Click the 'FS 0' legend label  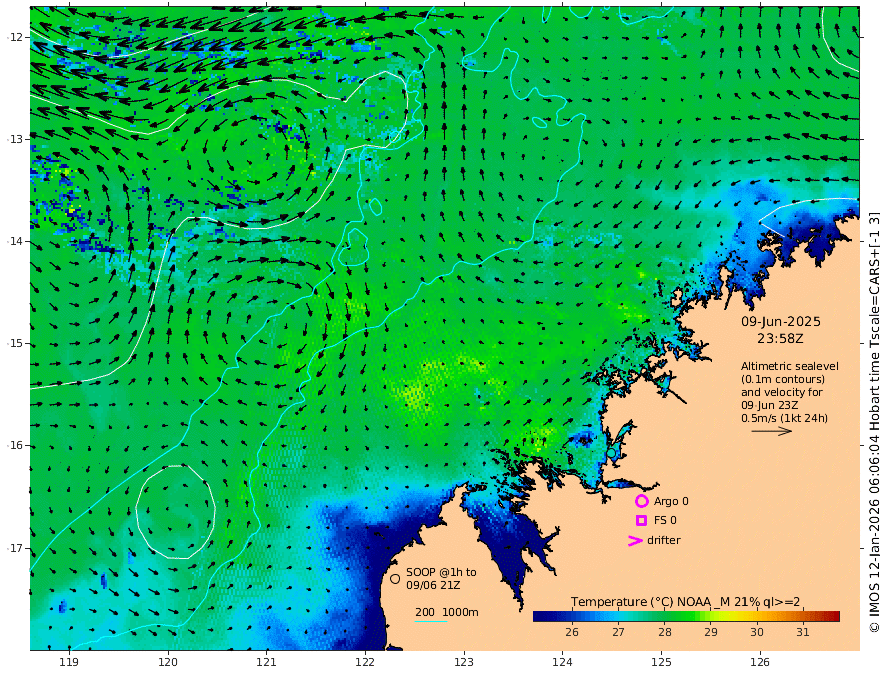point(665,521)
